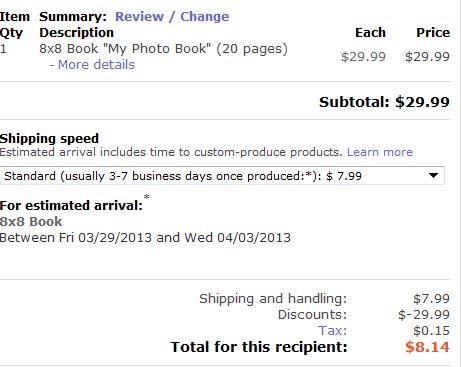
Task: Click the Total for this recipient label
Action: tap(259, 347)
